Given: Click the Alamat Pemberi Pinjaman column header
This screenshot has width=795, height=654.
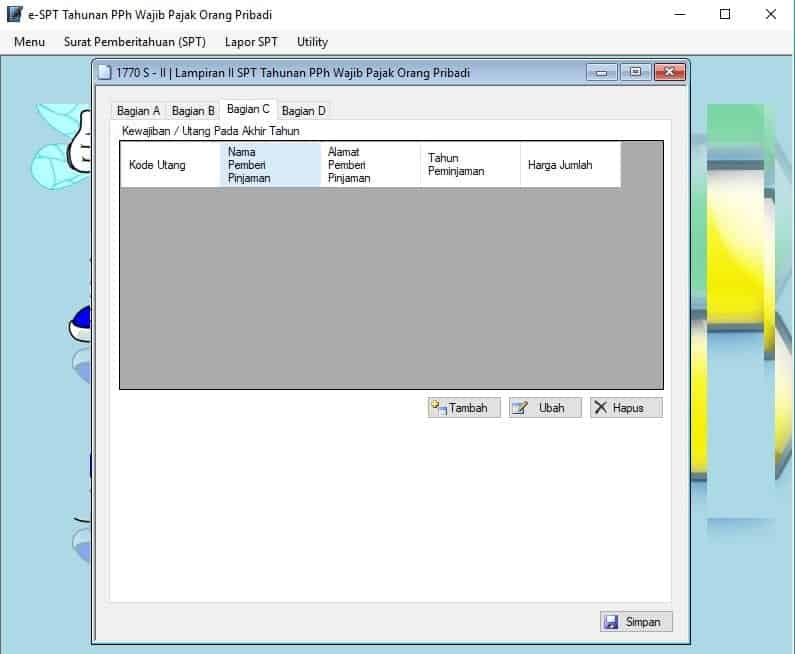Looking at the screenshot, I should coord(370,165).
